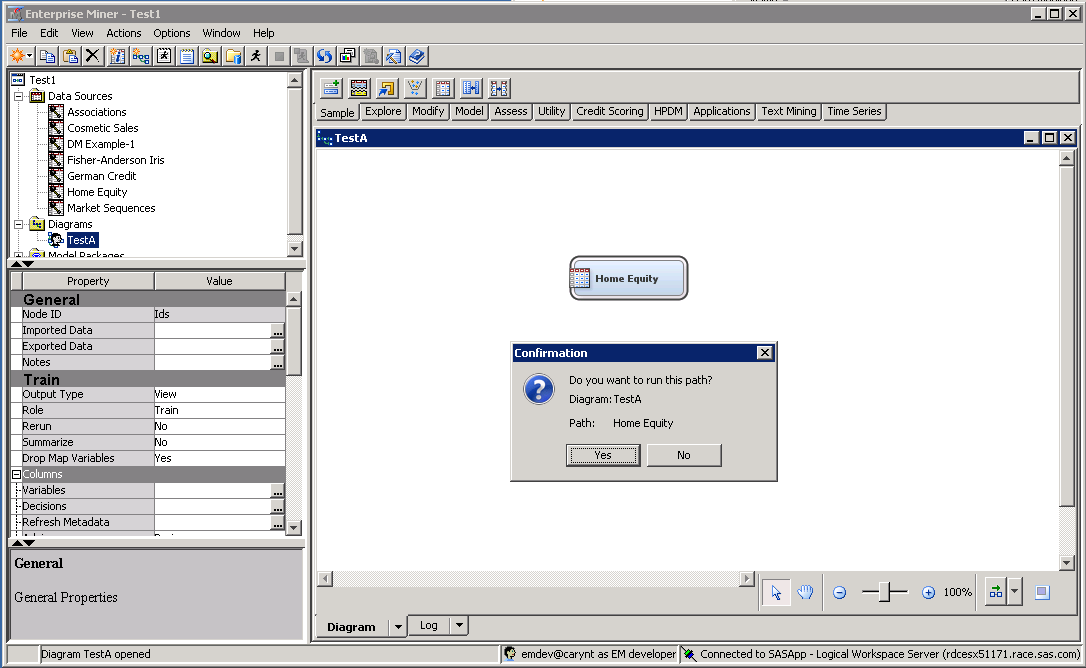
Task: Click the Home Equity node in diagram
Action: 628,279
